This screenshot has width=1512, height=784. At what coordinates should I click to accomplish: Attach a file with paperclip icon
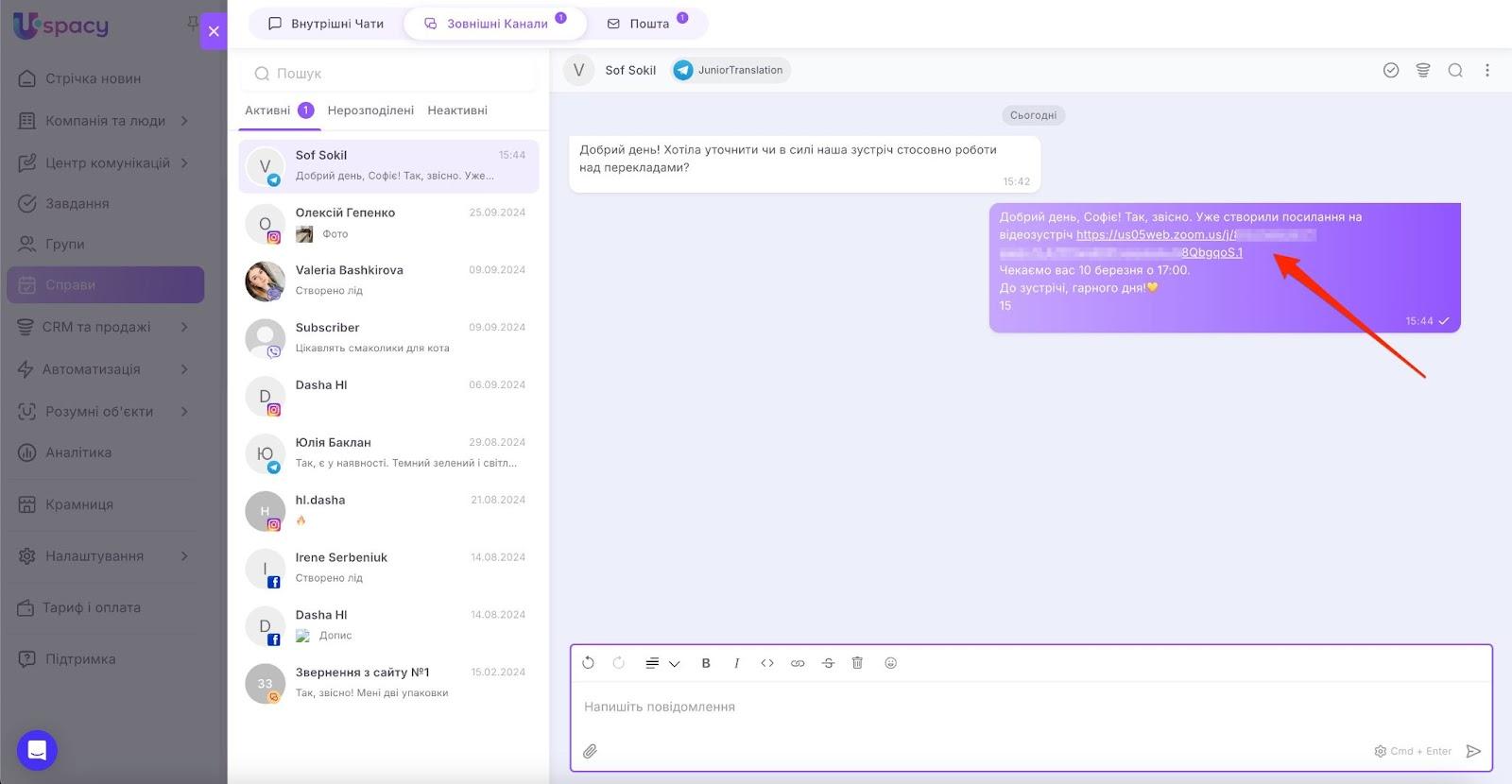(590, 752)
